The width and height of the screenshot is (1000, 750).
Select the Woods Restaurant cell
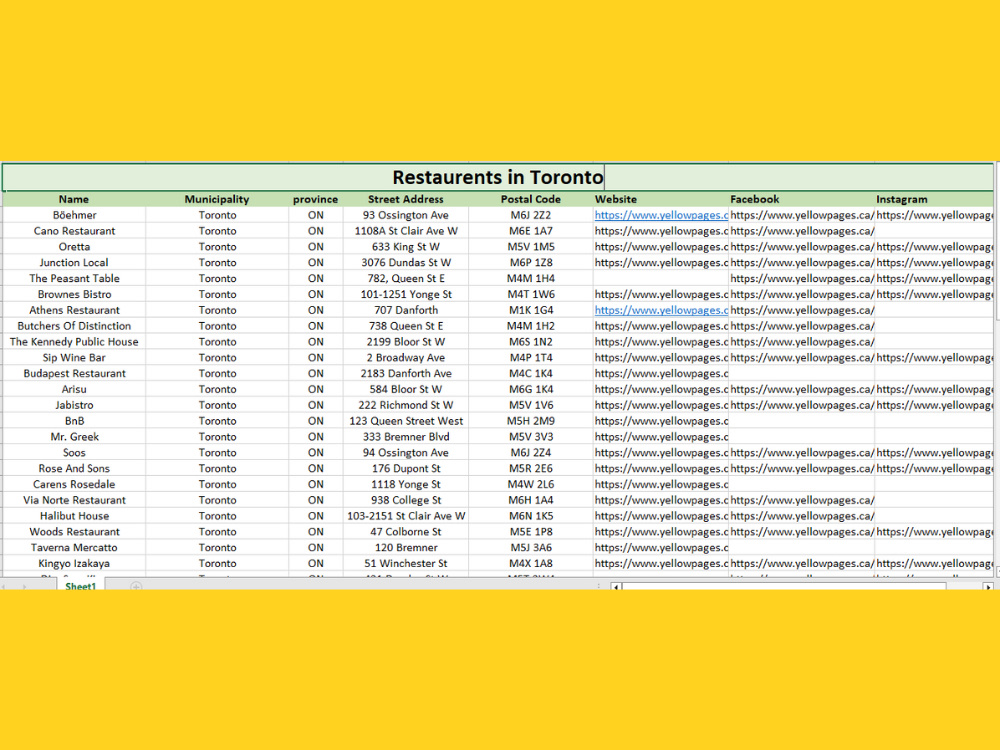tap(74, 532)
